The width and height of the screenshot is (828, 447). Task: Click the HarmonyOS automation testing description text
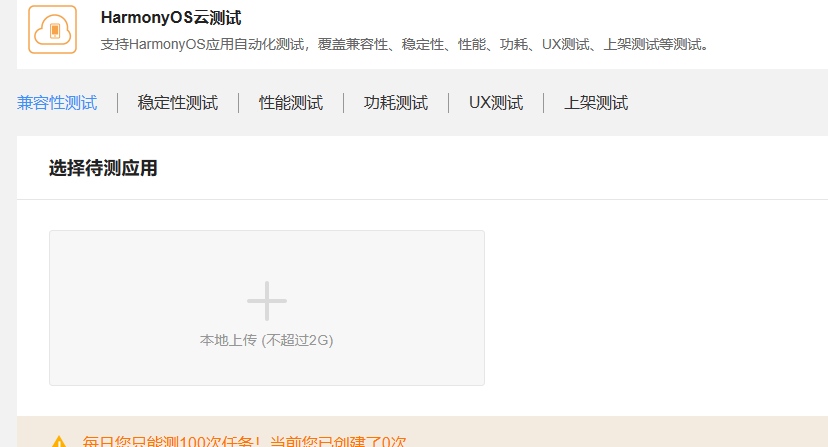(404, 44)
